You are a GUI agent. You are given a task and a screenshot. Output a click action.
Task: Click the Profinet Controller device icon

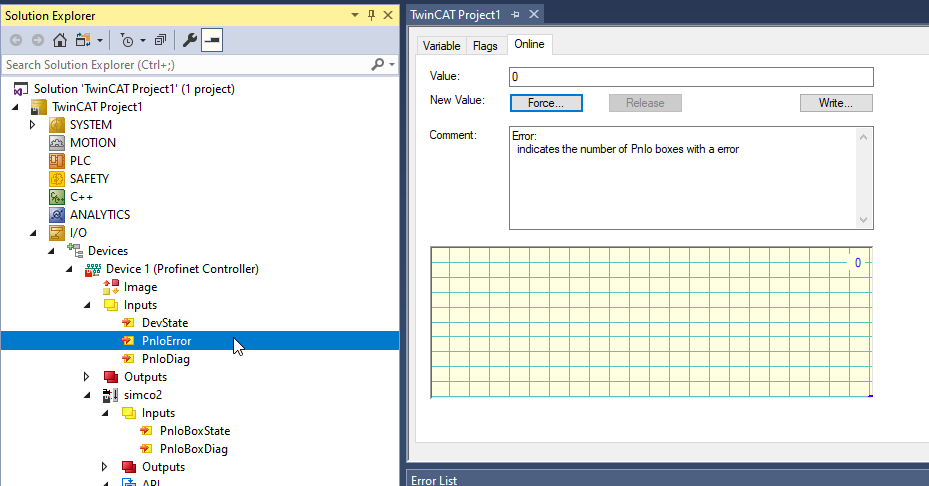click(x=93, y=269)
